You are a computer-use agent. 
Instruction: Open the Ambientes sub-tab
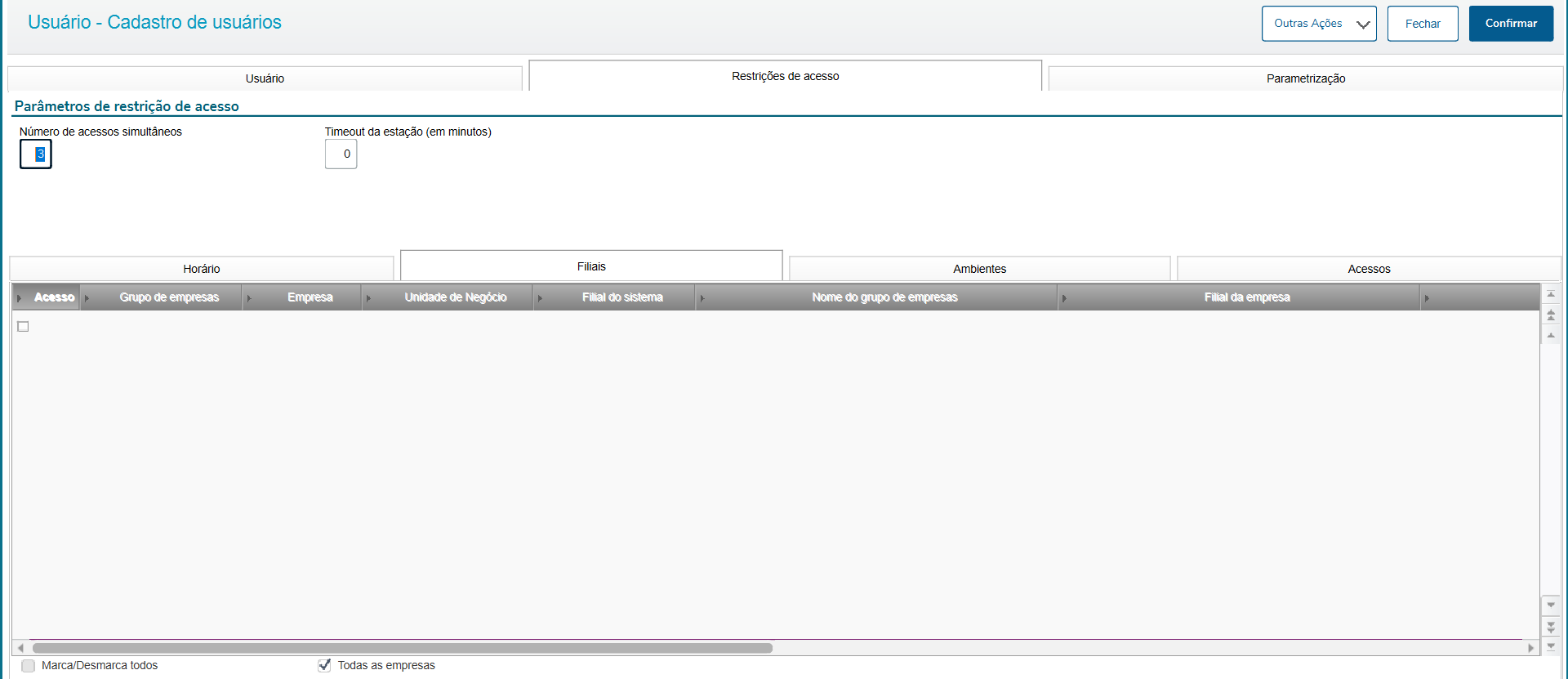[x=980, y=269]
